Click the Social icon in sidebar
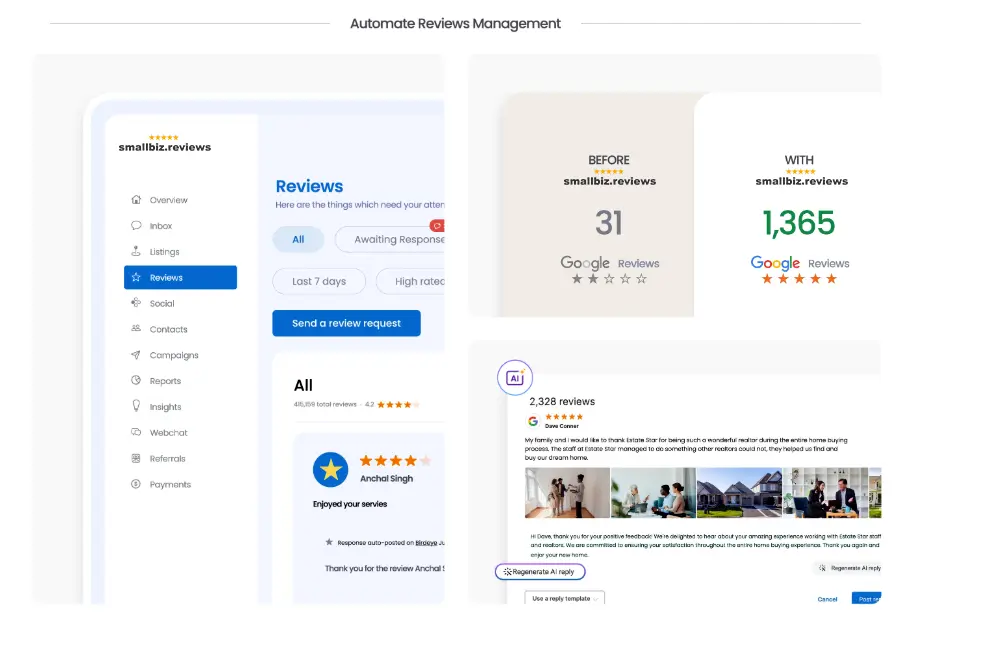Viewport: 987px width, 647px height. 136,303
